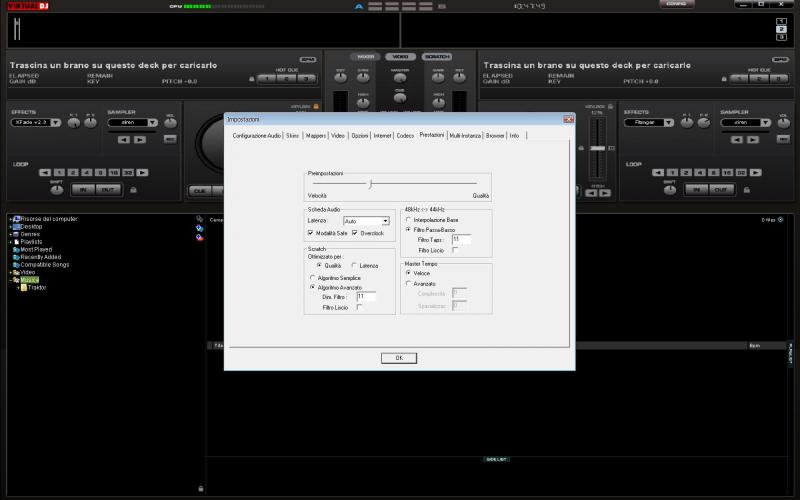Click left deck BPM button
The image size is (800, 500).
click(308, 60)
